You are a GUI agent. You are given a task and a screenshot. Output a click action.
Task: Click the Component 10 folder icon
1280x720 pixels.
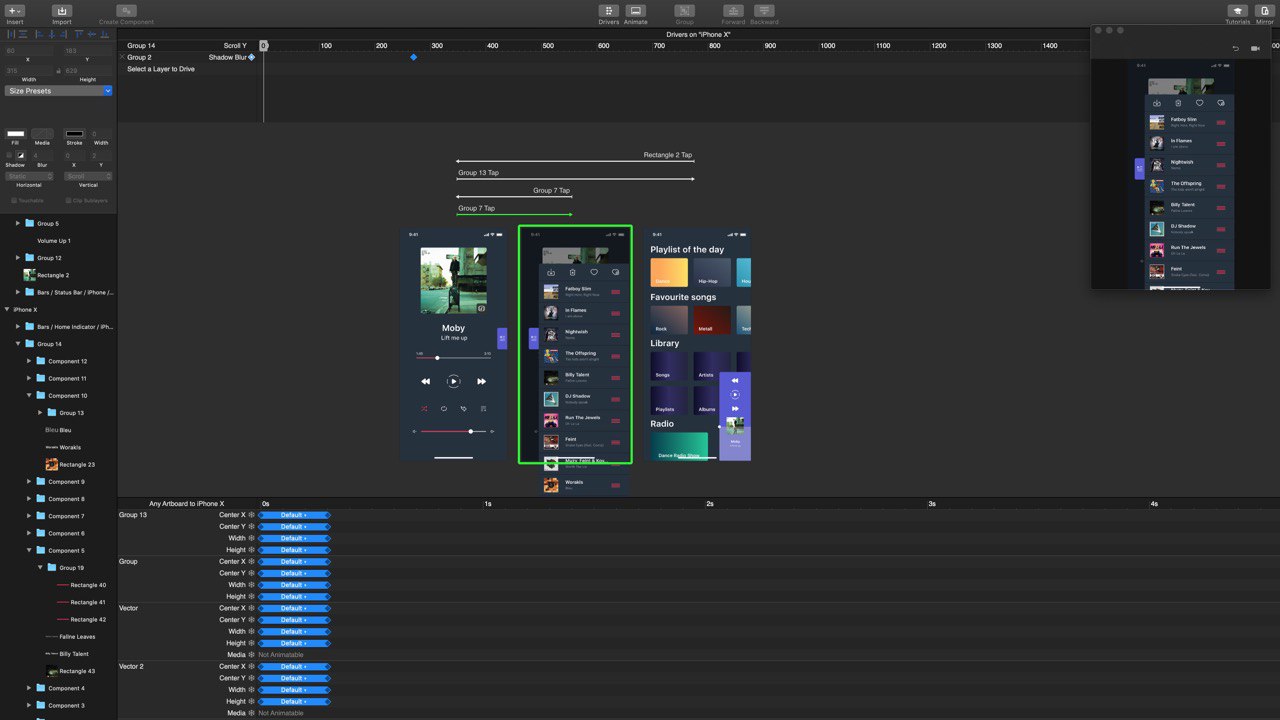point(41,396)
